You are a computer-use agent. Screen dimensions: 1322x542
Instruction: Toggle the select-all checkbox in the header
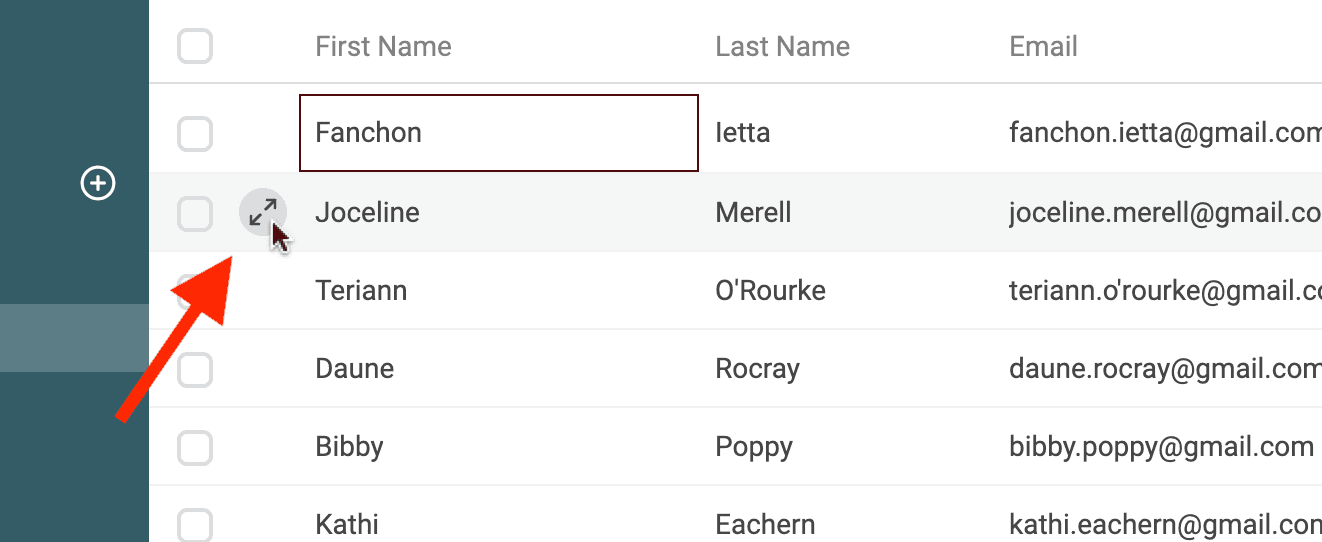tap(195, 46)
